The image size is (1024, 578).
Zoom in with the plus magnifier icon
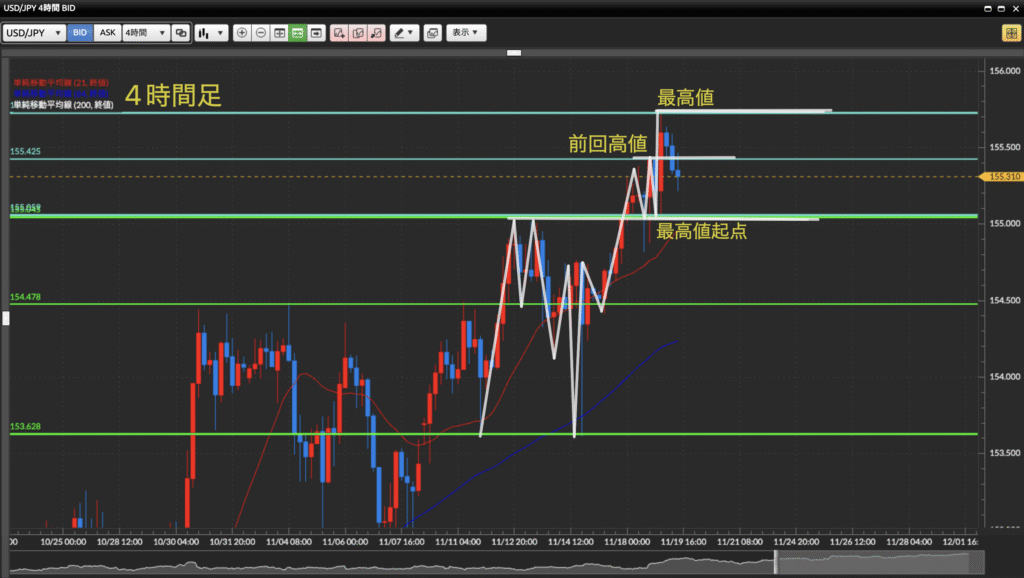242,33
